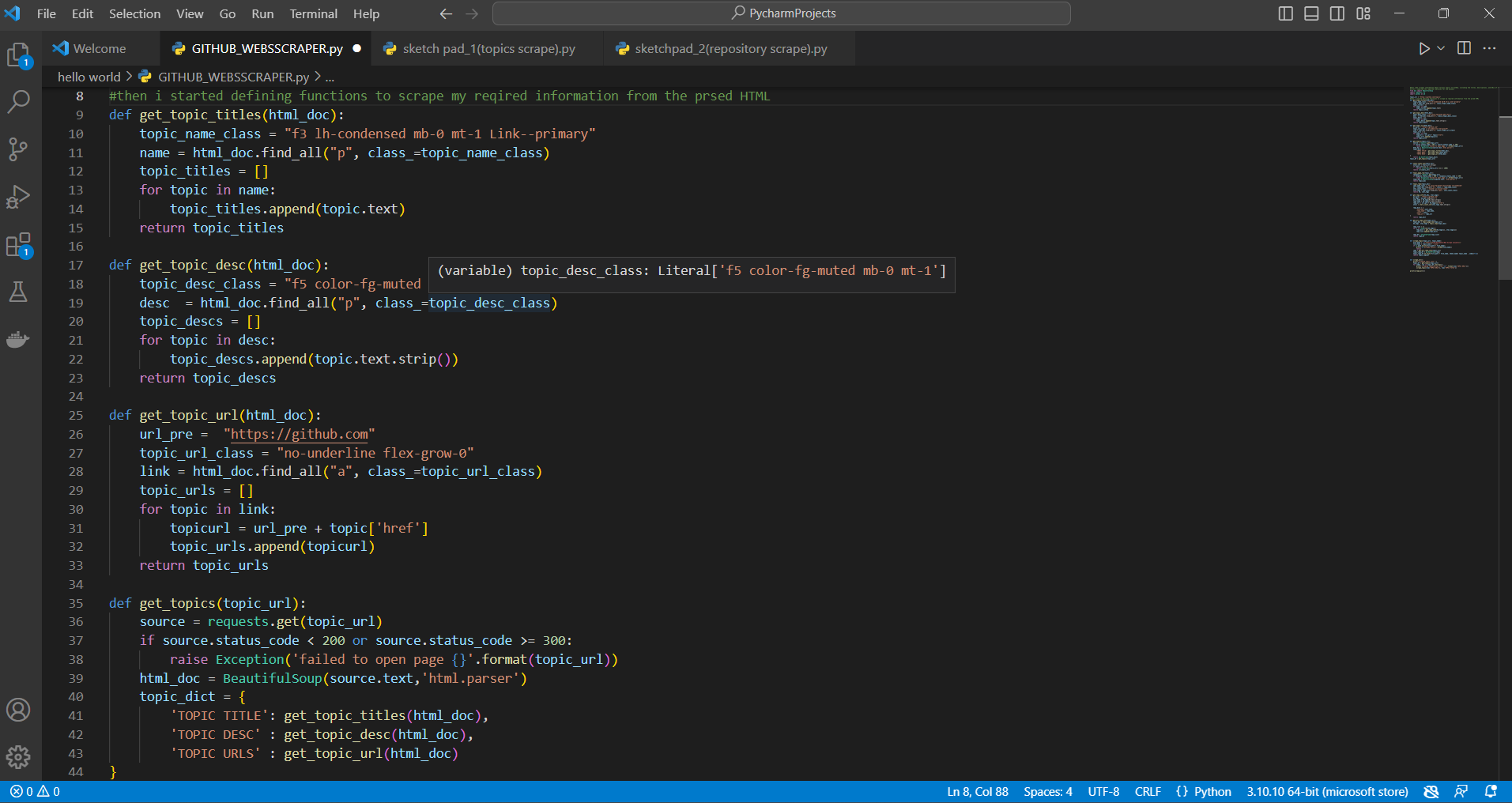This screenshot has height=803, width=1512.
Task: Click the Run Python File play button
Action: pos(1423,49)
